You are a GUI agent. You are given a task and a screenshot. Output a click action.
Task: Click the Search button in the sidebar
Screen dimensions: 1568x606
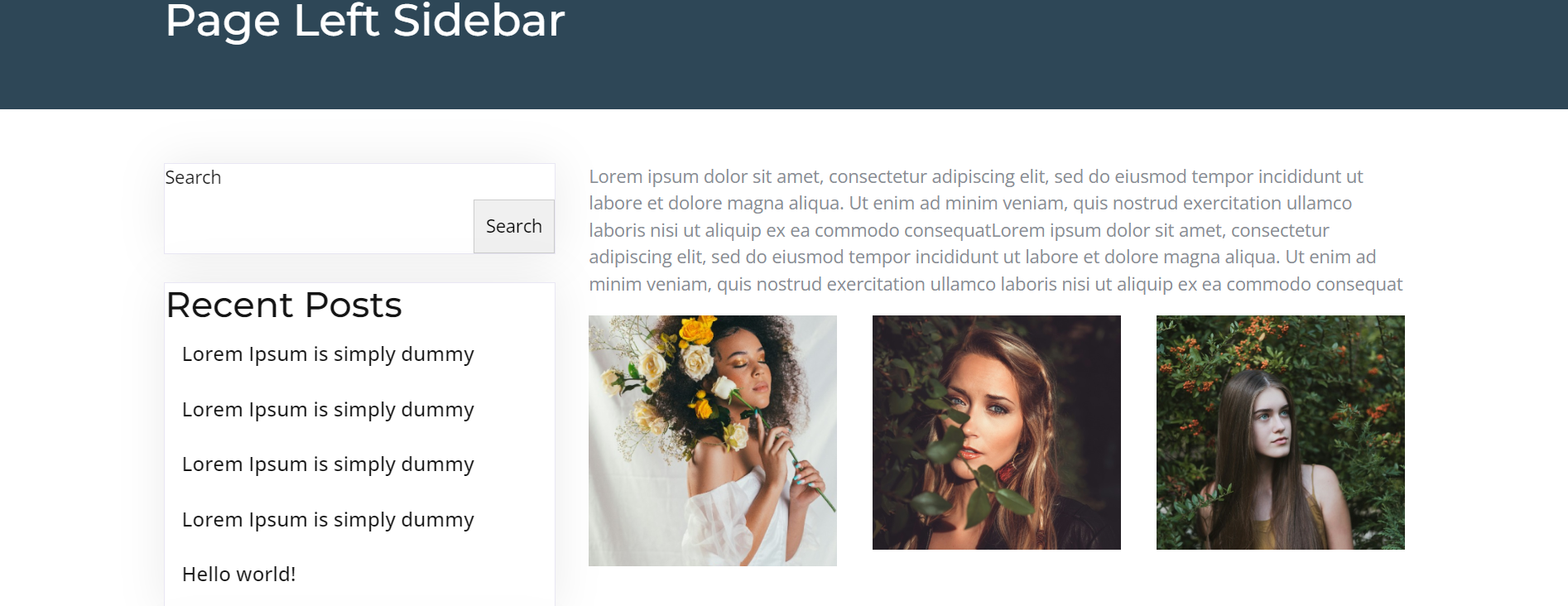coord(513,226)
